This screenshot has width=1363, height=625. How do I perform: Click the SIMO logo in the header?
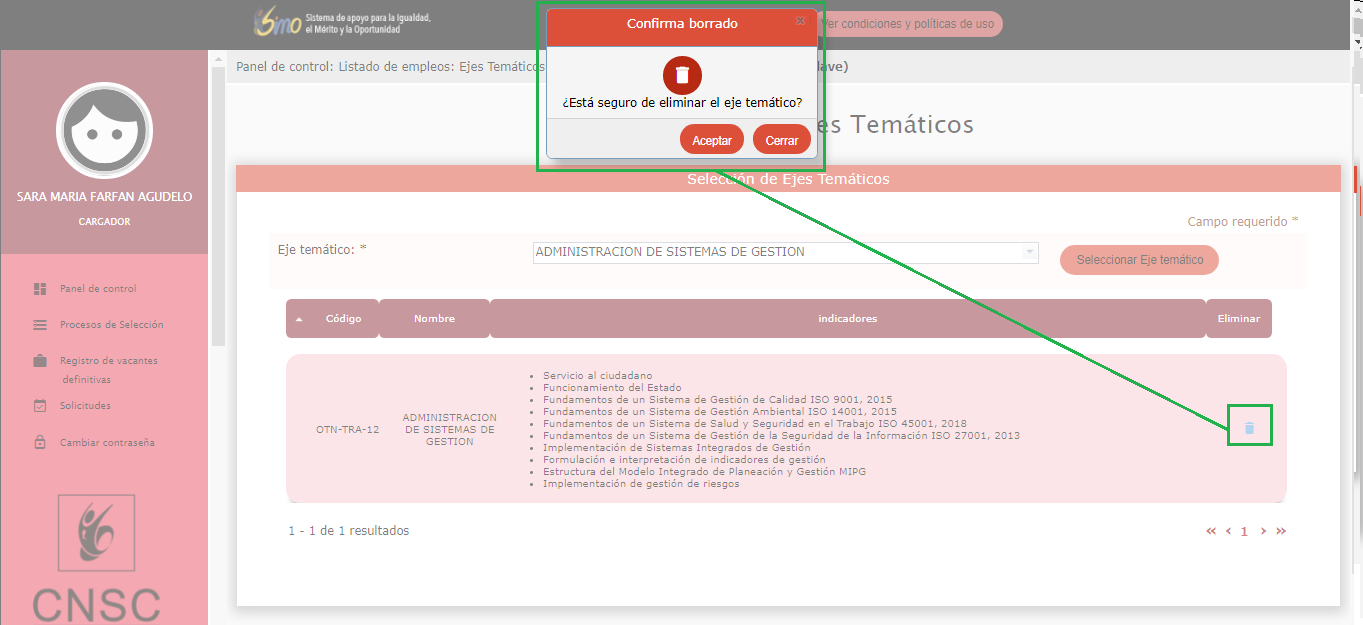tap(278, 24)
